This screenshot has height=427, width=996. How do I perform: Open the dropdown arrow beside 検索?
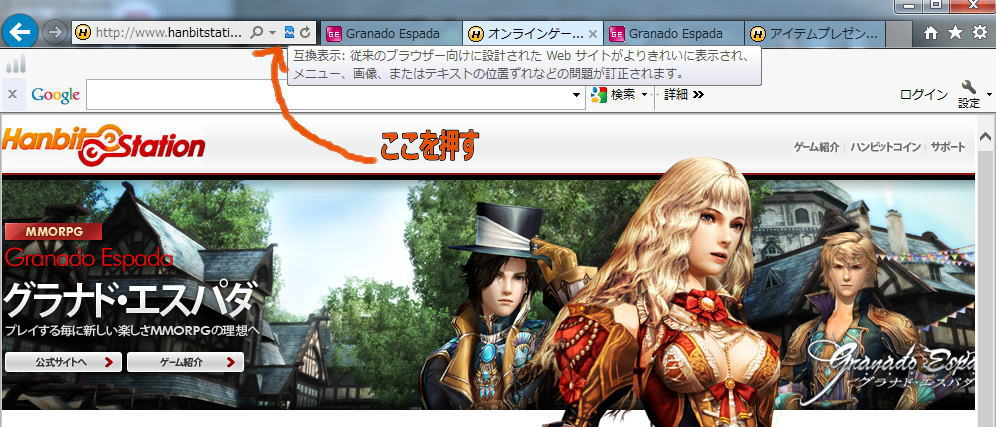[x=644, y=95]
